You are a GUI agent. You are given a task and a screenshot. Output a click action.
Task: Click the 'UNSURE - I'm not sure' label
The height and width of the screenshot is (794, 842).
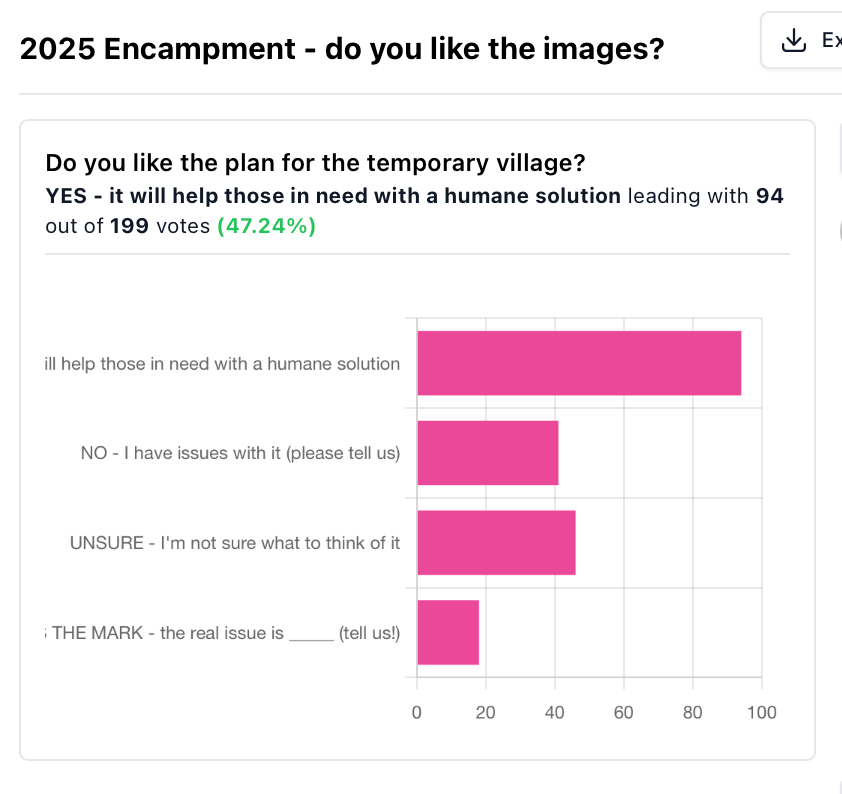pyautogui.click(x=235, y=543)
